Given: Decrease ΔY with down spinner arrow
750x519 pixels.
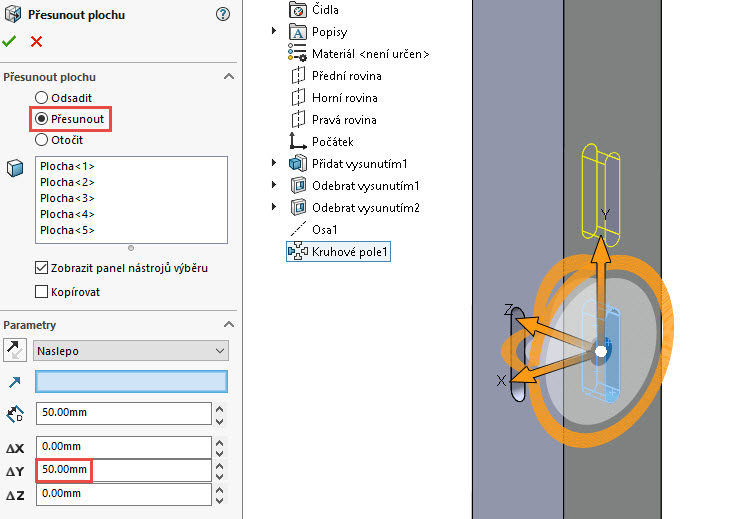Looking at the screenshot, I should coord(220,476).
